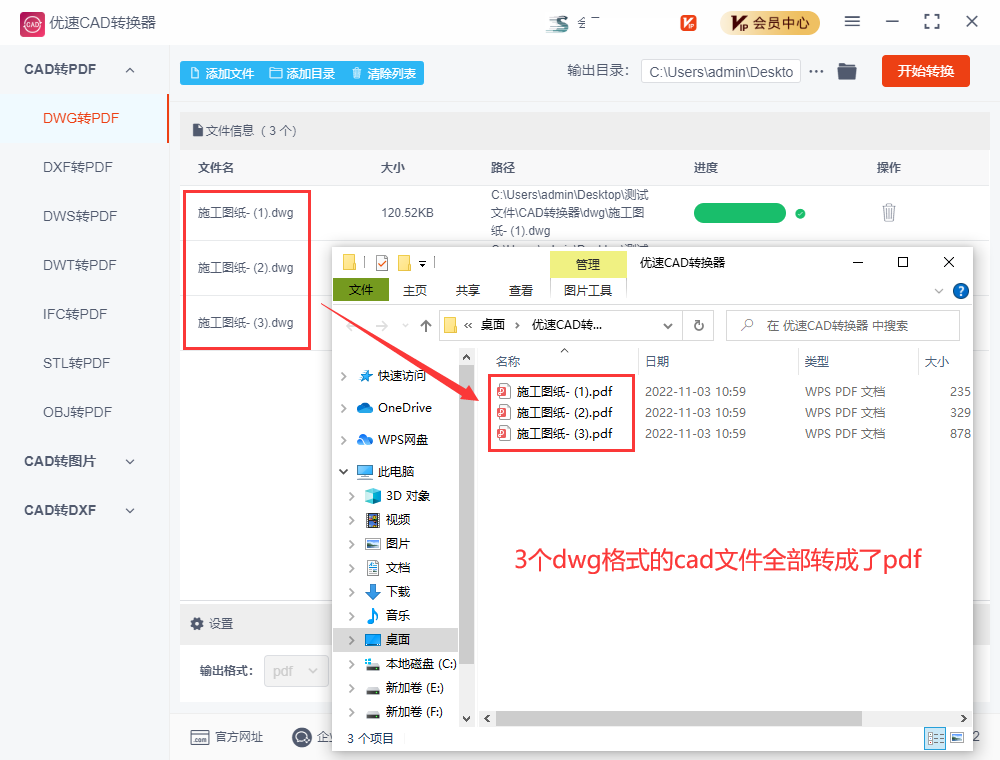
Task: Click the VIP badge icon in title bar
Action: (x=688, y=23)
